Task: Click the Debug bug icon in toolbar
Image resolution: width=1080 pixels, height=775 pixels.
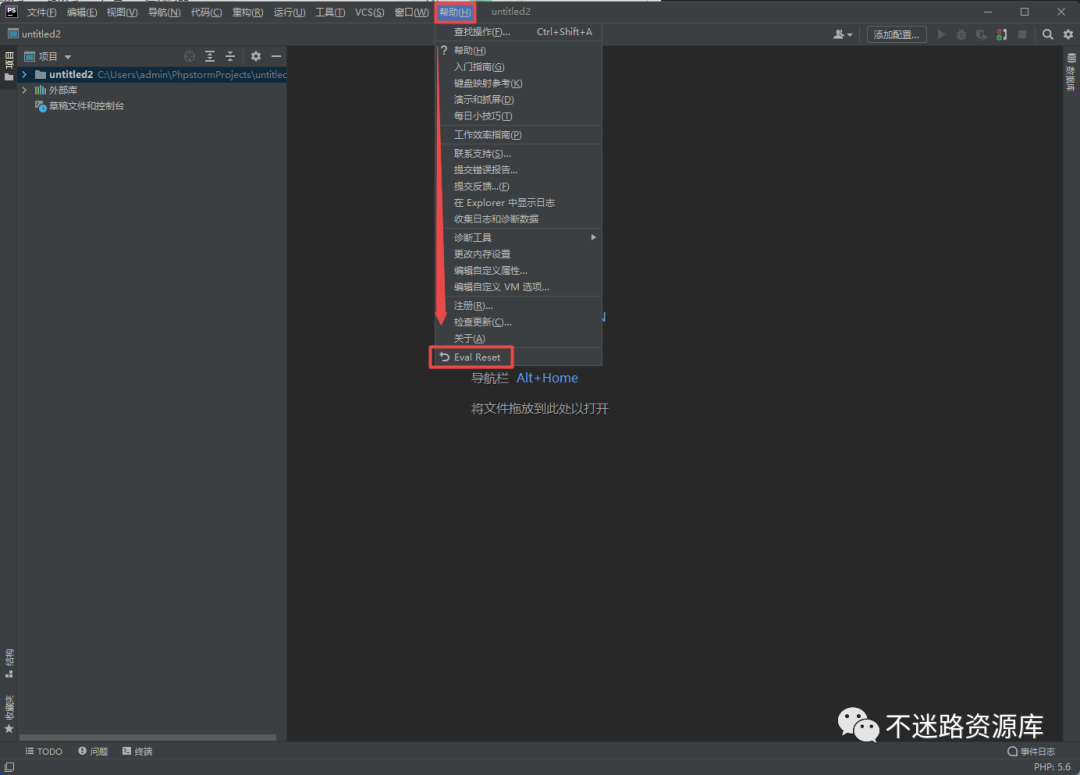Action: pyautogui.click(x=961, y=34)
